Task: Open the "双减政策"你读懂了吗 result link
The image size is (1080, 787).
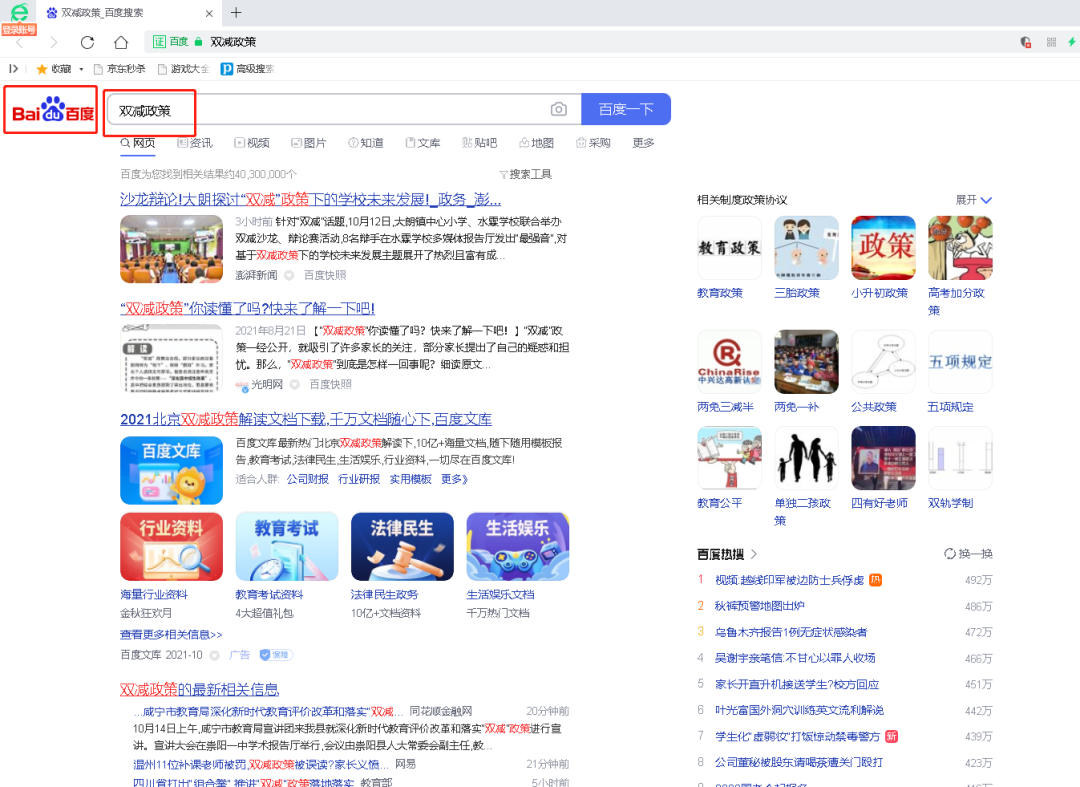Action: point(247,308)
